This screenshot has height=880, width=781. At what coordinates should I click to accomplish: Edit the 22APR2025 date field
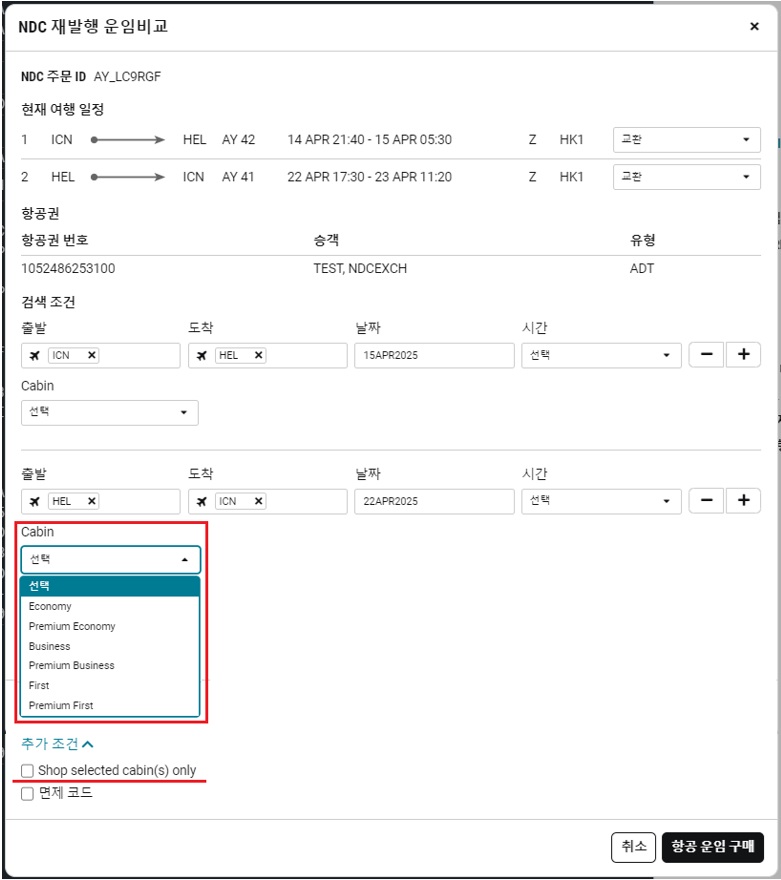(x=434, y=501)
